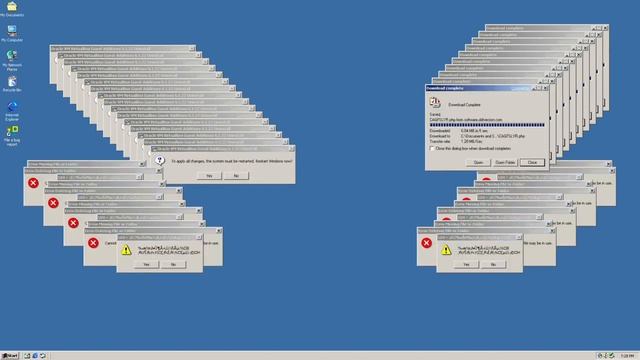The width and height of the screenshot is (640, 360).
Task: Click No in the restart Windows dialog
Action: tap(236, 176)
